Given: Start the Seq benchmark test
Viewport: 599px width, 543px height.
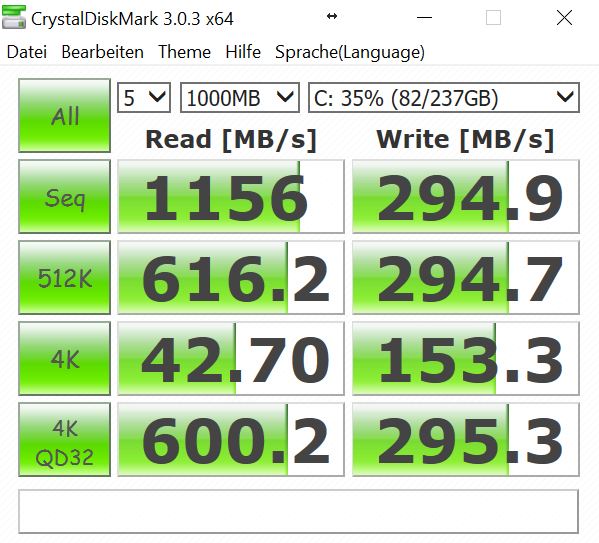Looking at the screenshot, I should click(x=65, y=197).
